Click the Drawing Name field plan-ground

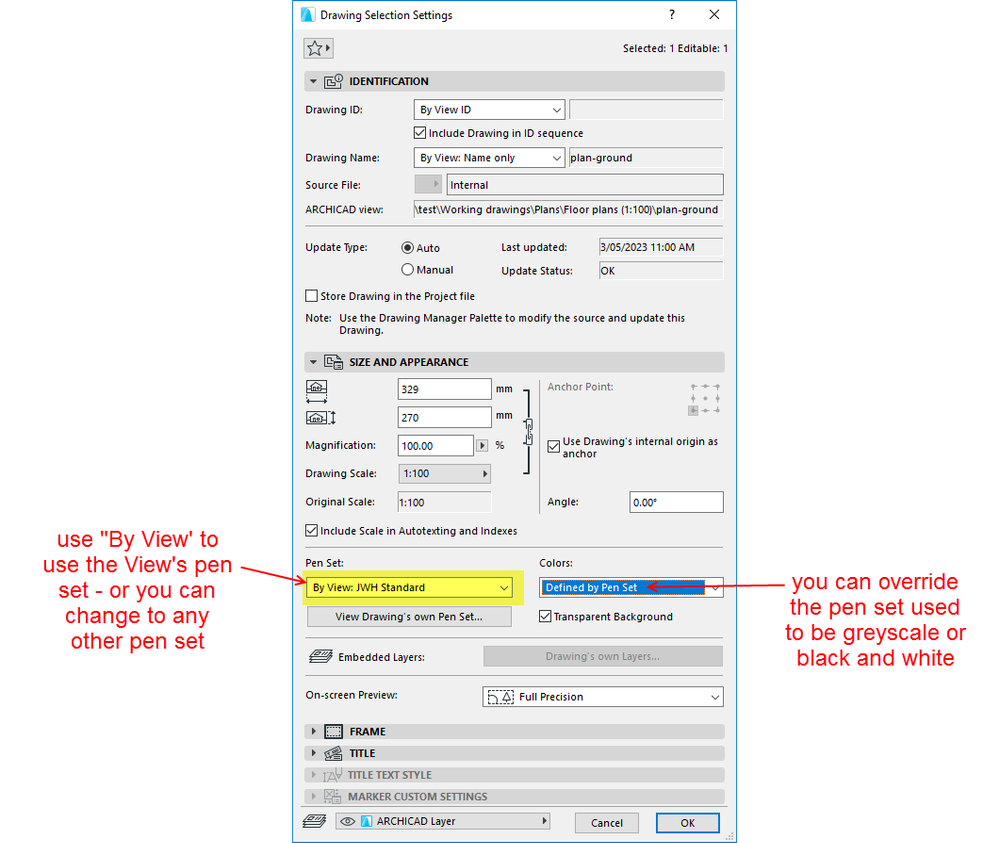click(646, 157)
